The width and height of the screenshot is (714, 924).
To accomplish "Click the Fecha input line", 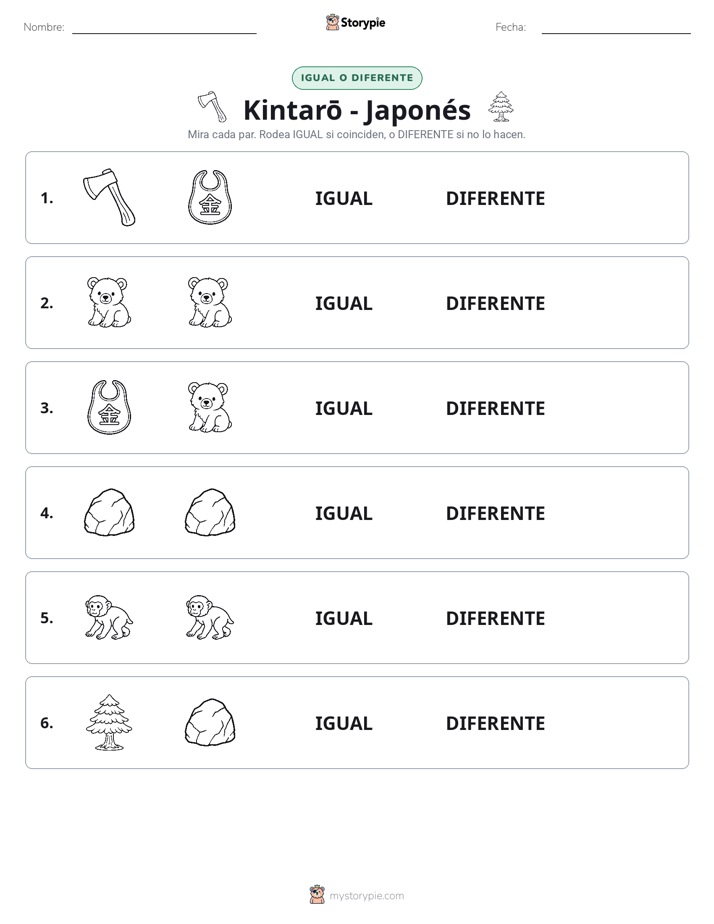I will point(616,28).
